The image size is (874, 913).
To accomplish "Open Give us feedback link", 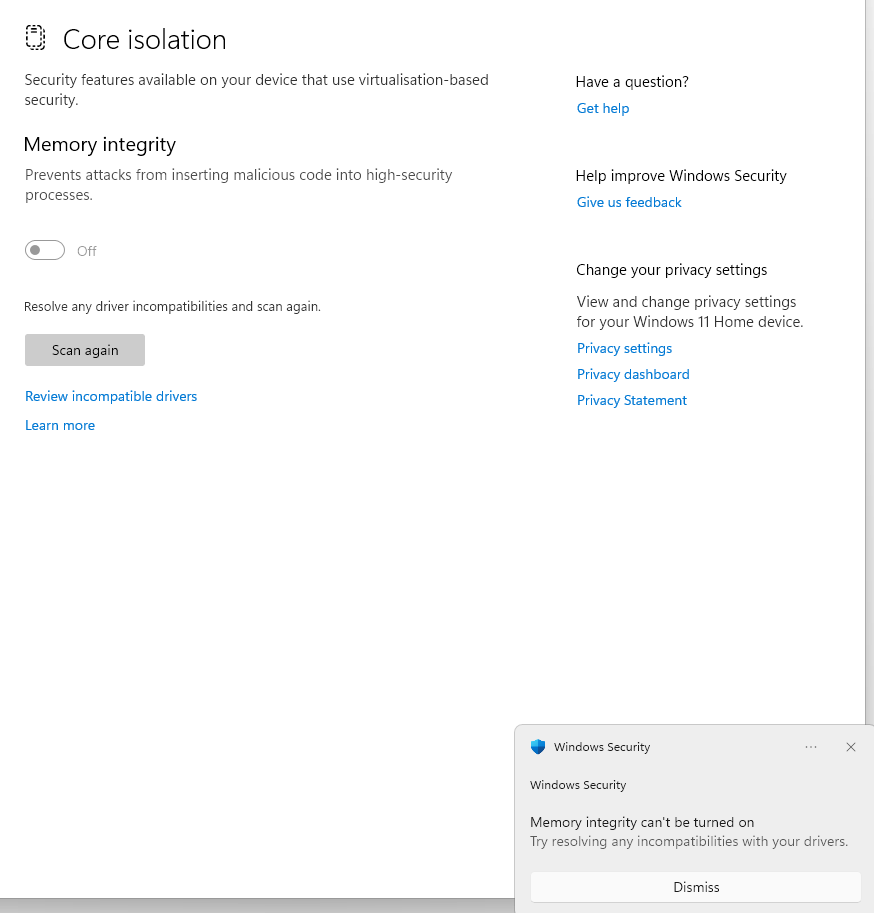I will (629, 202).
